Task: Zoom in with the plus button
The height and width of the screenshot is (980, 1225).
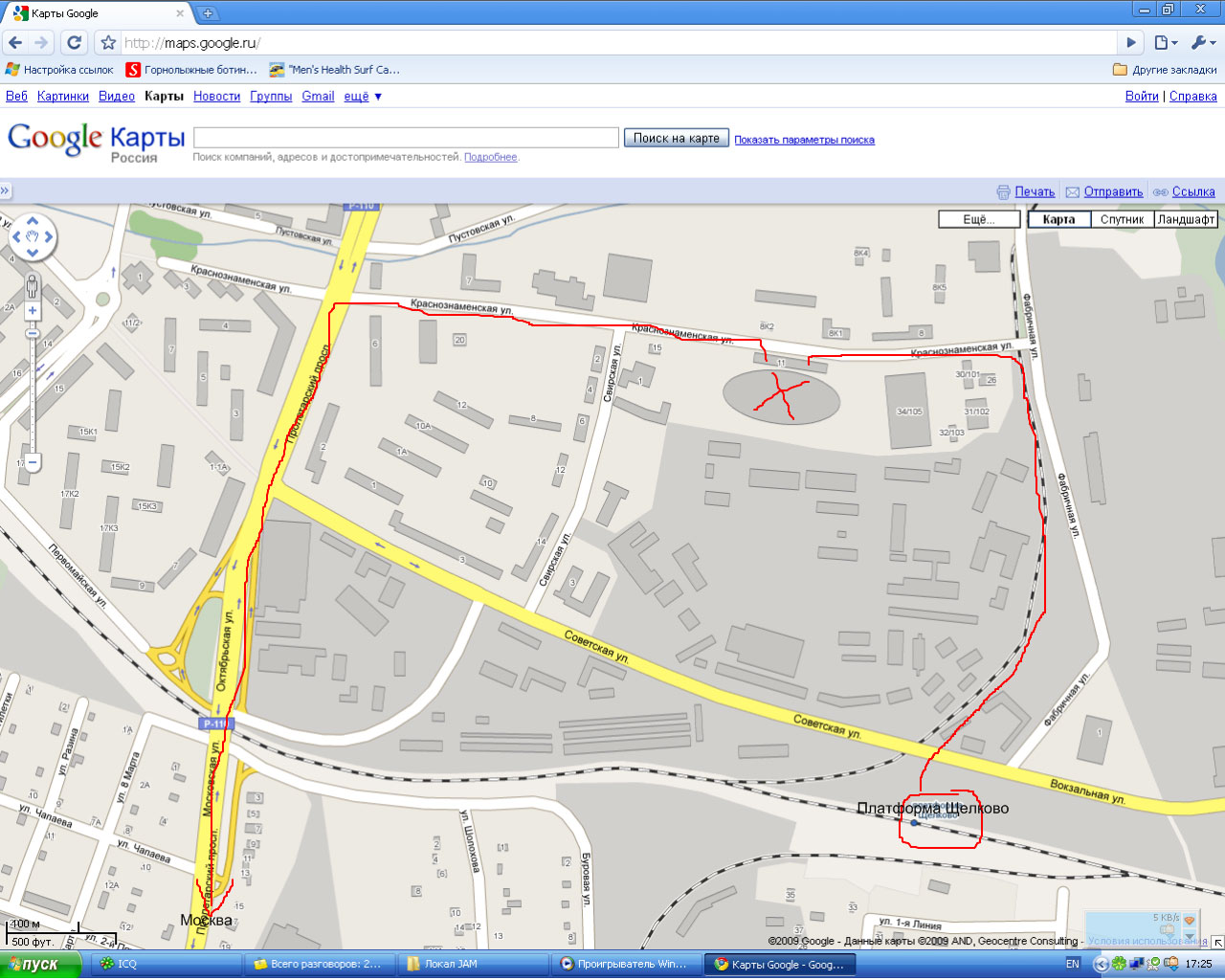Action: pos(32,311)
